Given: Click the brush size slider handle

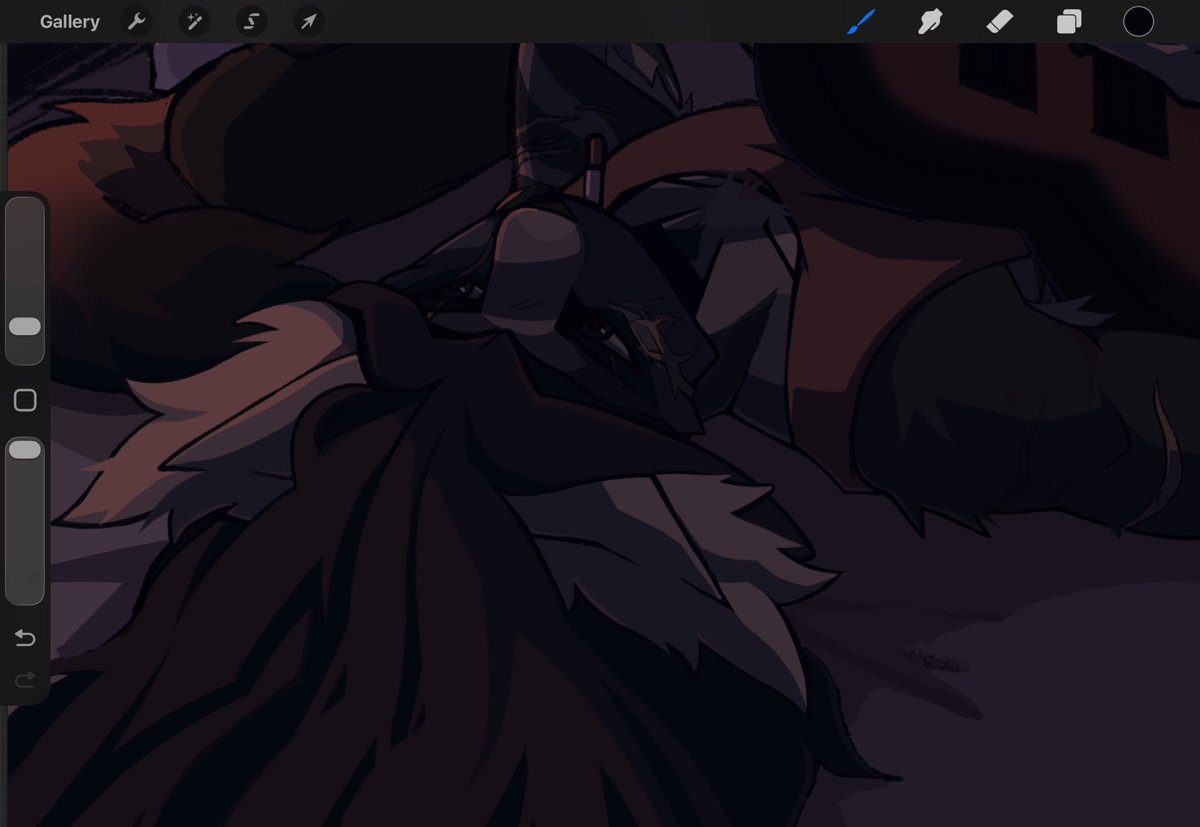Looking at the screenshot, I should click(25, 327).
